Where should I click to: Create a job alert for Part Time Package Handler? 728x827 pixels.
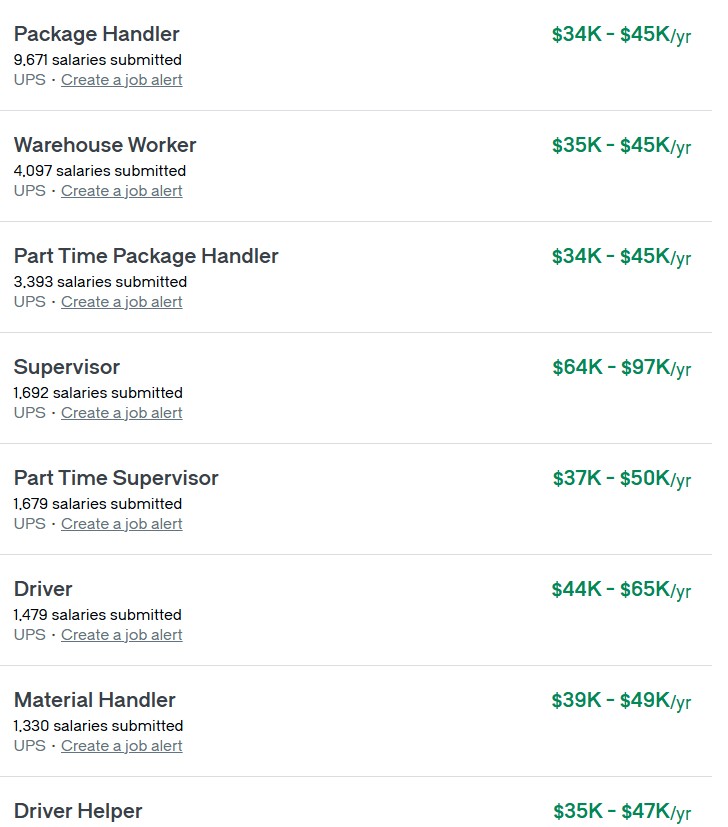pyautogui.click(x=121, y=302)
